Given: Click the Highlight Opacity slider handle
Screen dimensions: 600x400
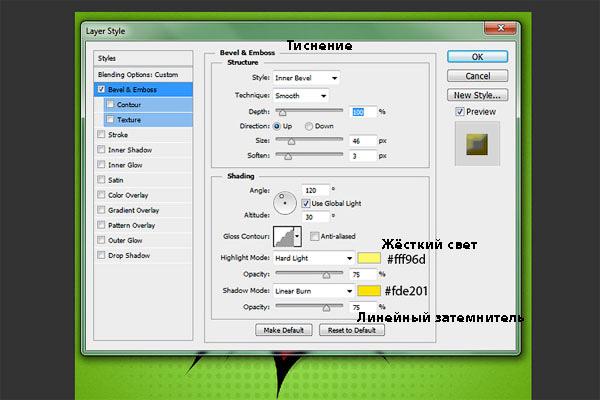Looking at the screenshot, I should (326, 275).
